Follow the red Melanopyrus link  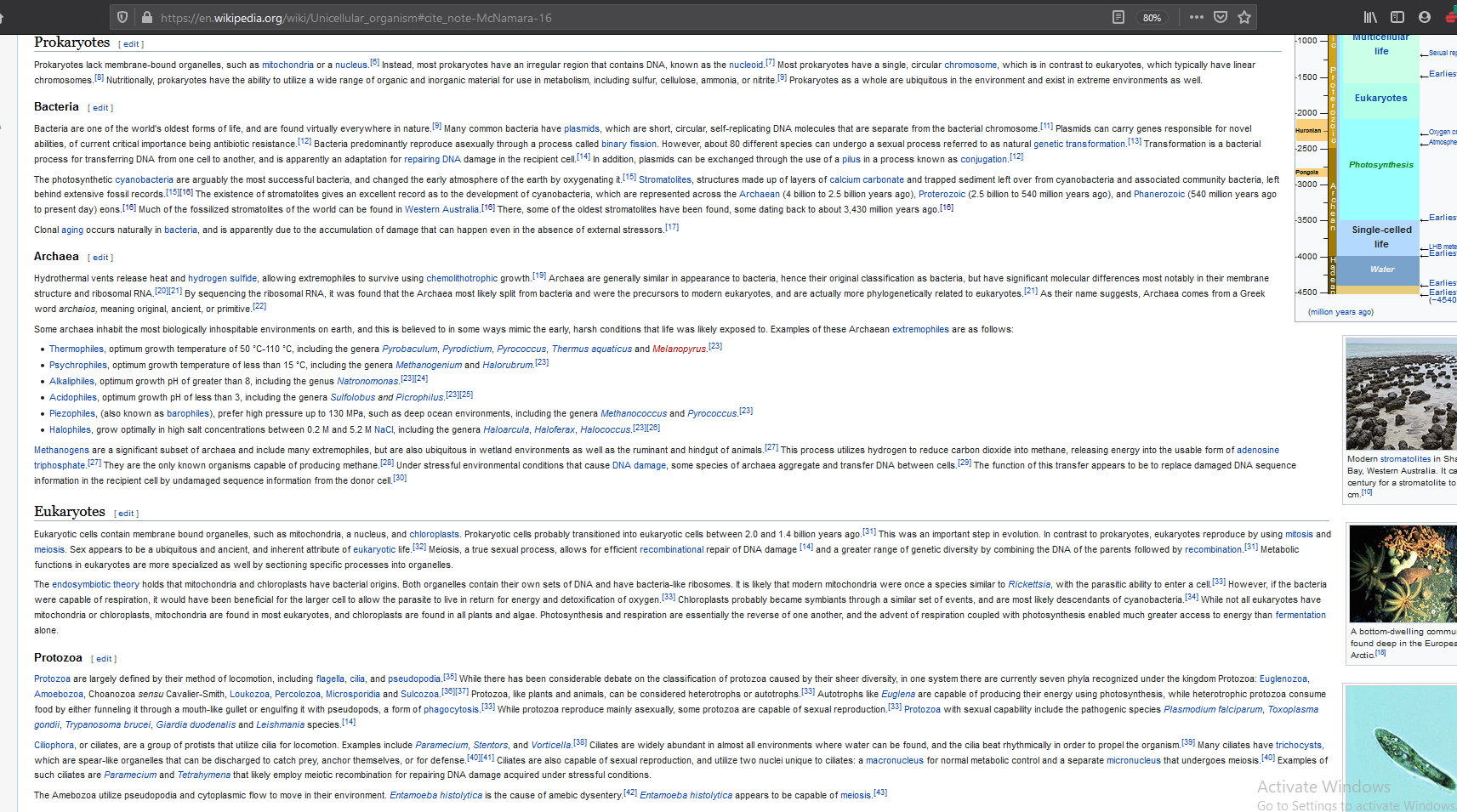tap(680, 349)
